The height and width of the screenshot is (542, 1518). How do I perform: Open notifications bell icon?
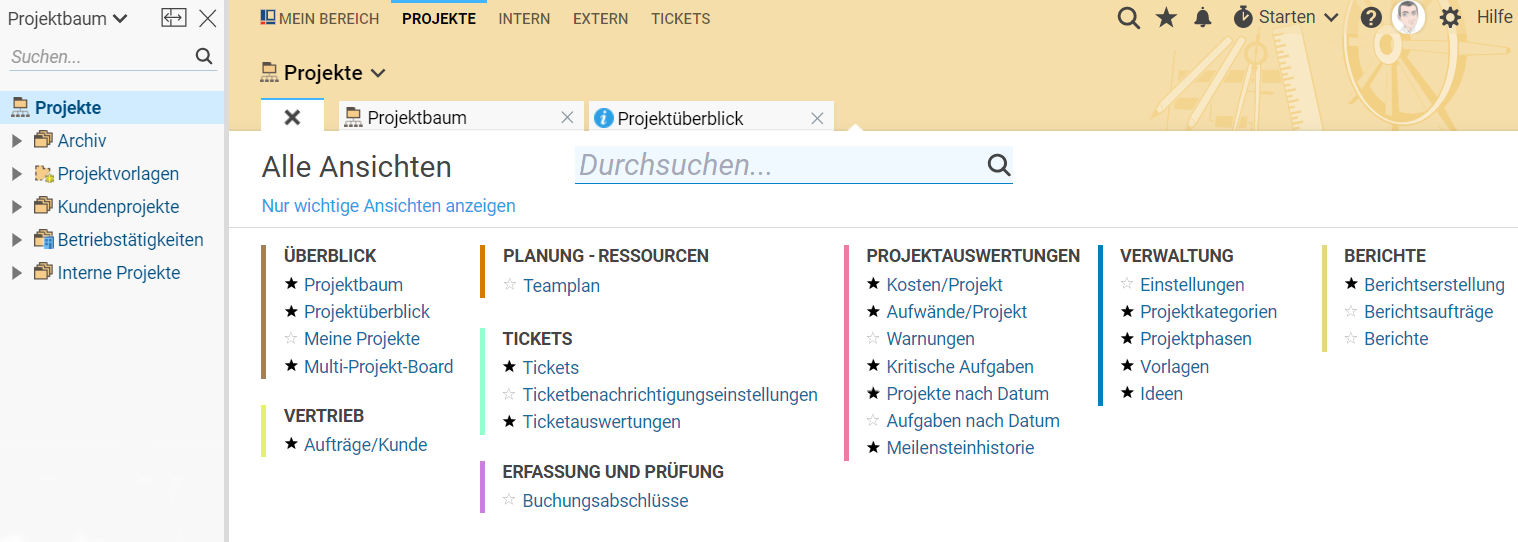1203,18
